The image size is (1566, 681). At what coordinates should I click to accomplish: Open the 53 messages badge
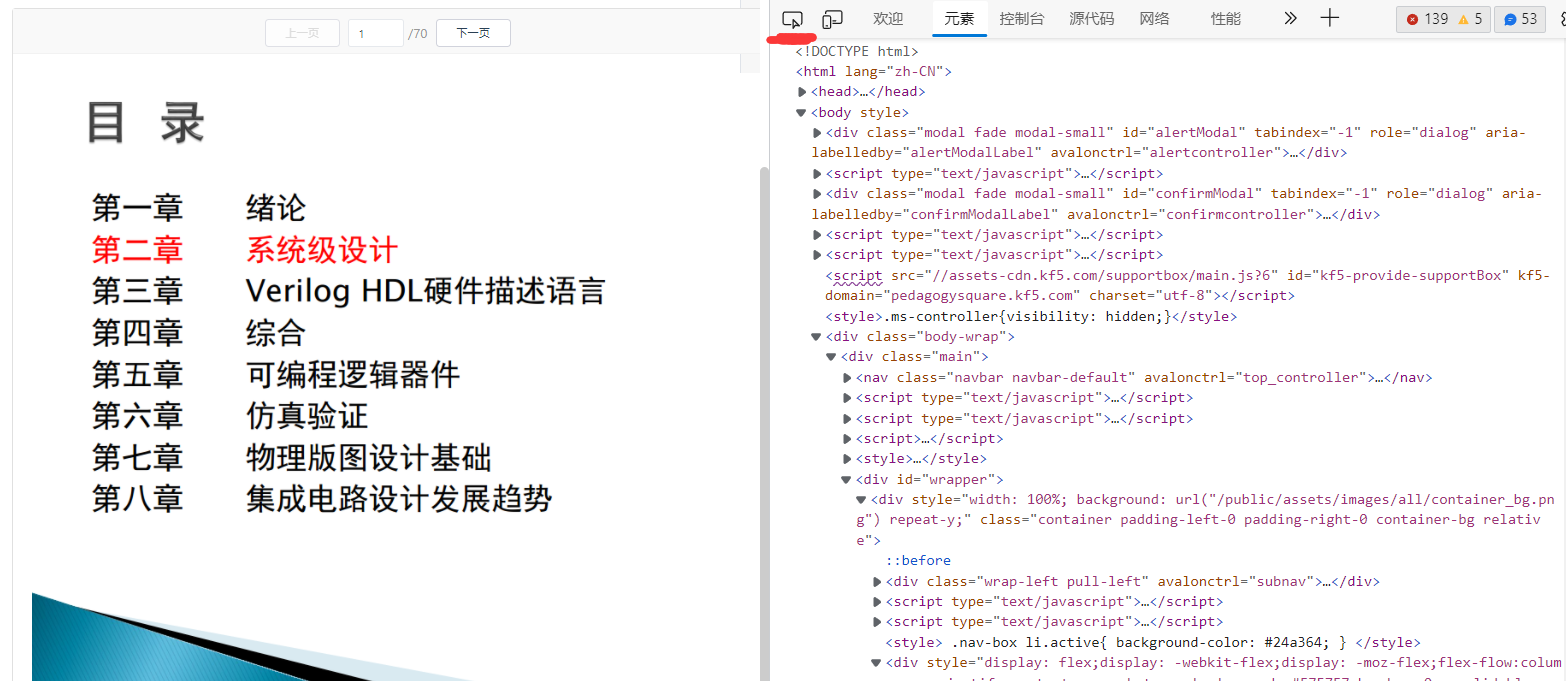pyautogui.click(x=1520, y=19)
